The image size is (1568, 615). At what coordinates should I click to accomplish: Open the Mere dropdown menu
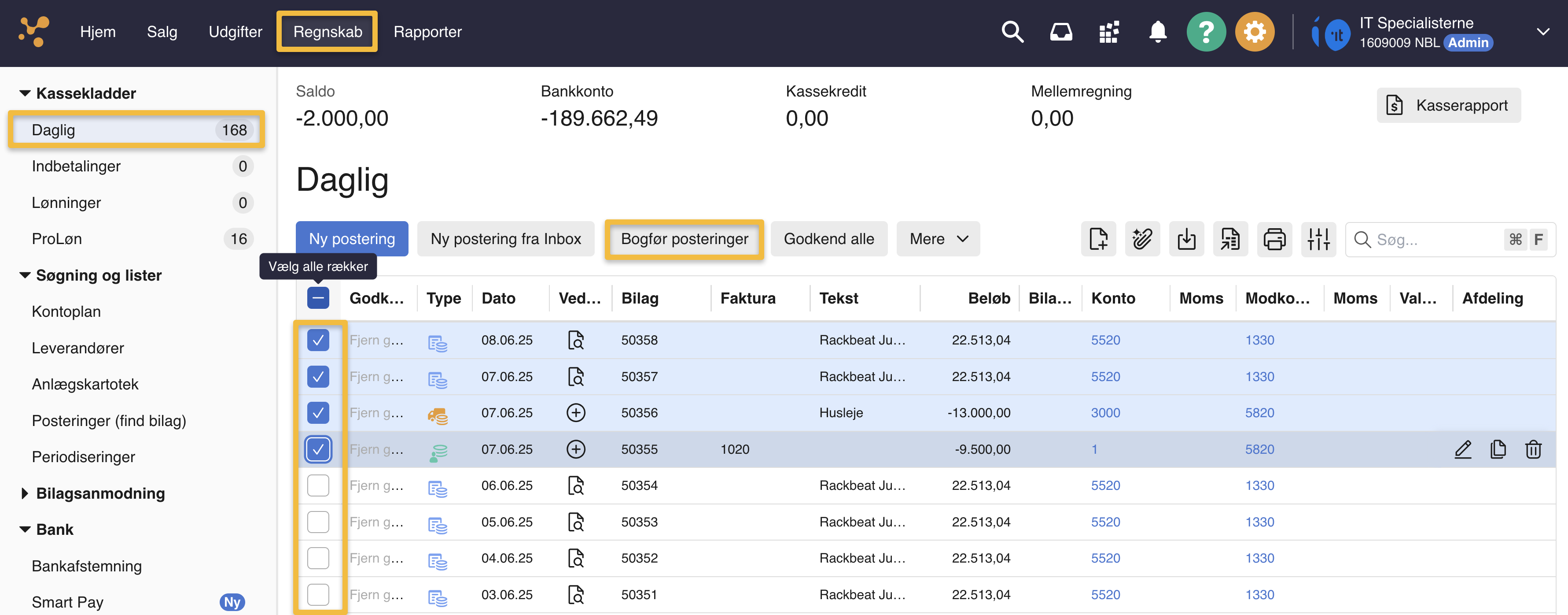click(937, 239)
